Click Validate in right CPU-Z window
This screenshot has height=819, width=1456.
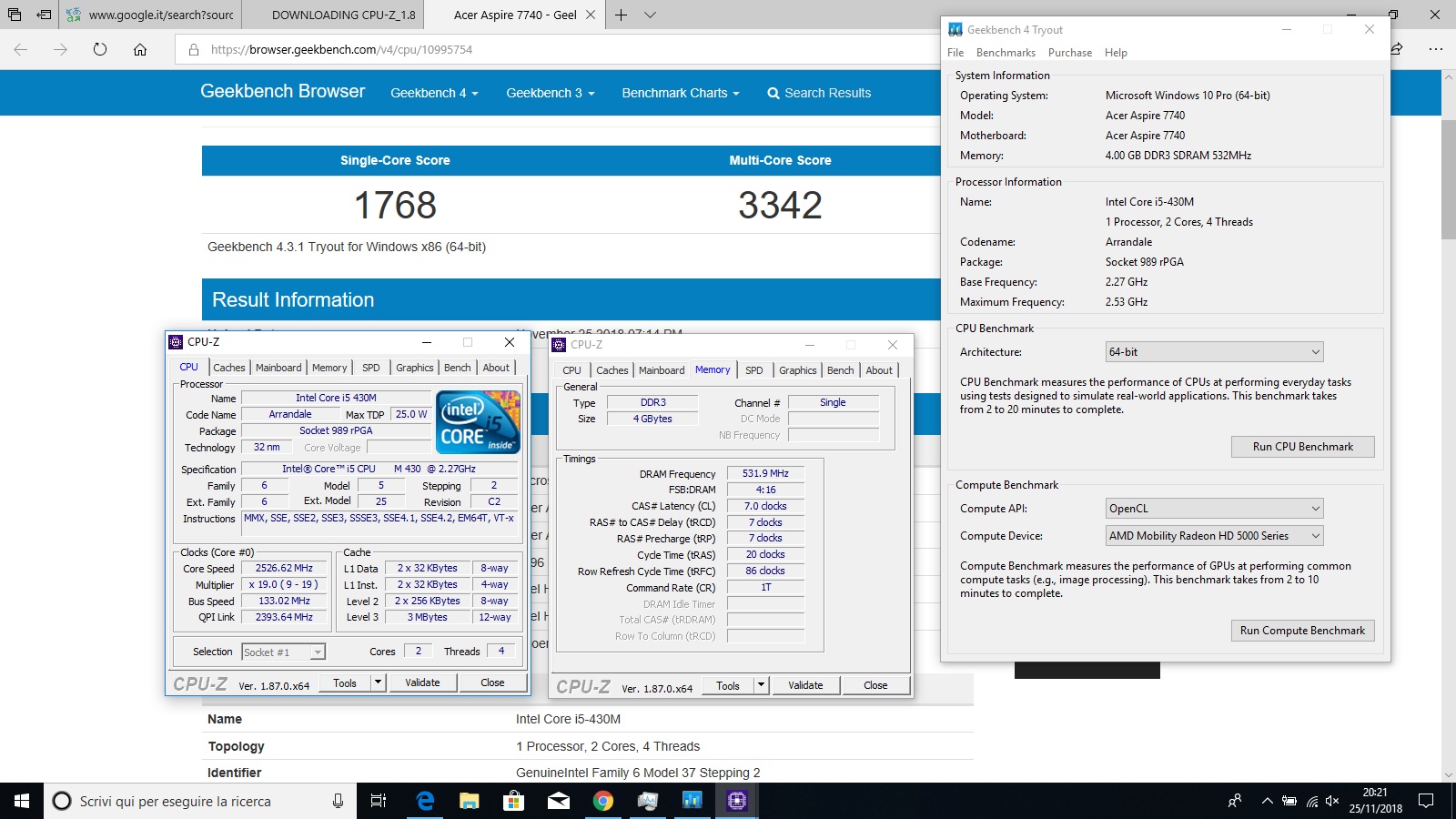click(x=805, y=685)
